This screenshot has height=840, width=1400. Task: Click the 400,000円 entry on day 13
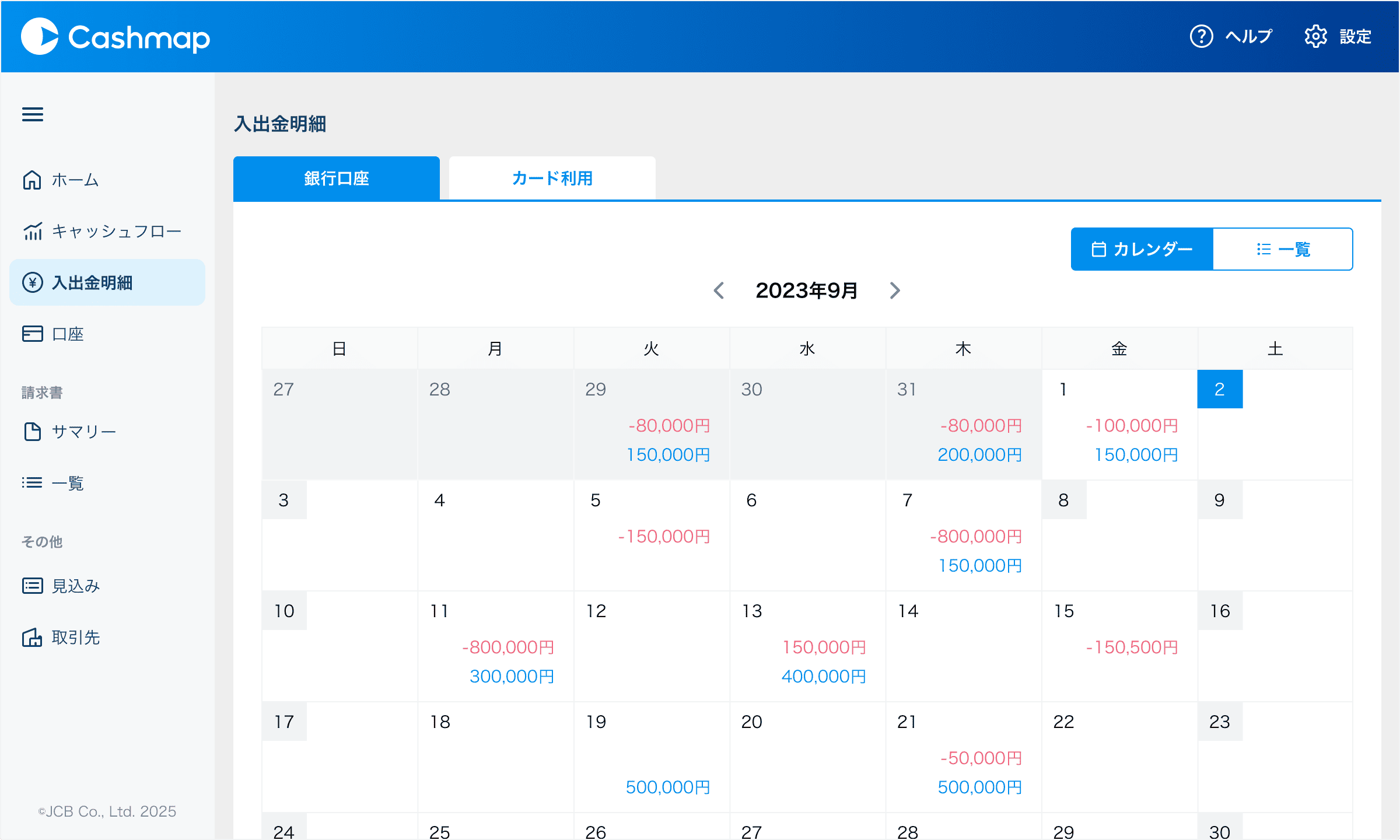point(824,676)
